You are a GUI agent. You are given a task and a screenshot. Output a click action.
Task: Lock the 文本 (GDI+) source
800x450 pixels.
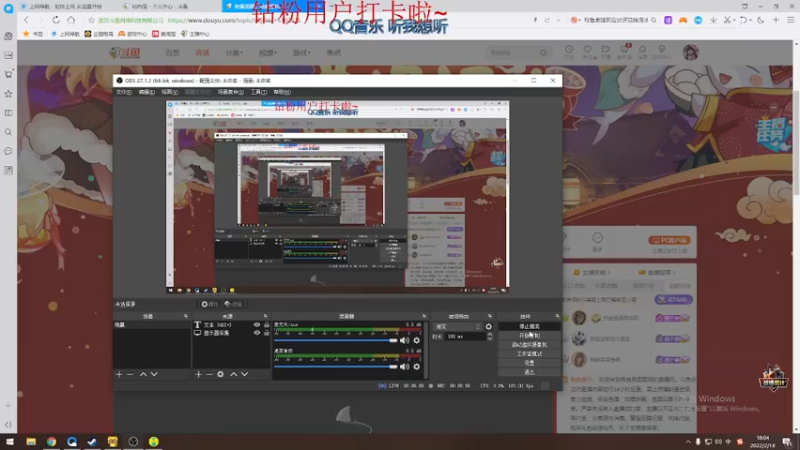pyautogui.click(x=266, y=324)
